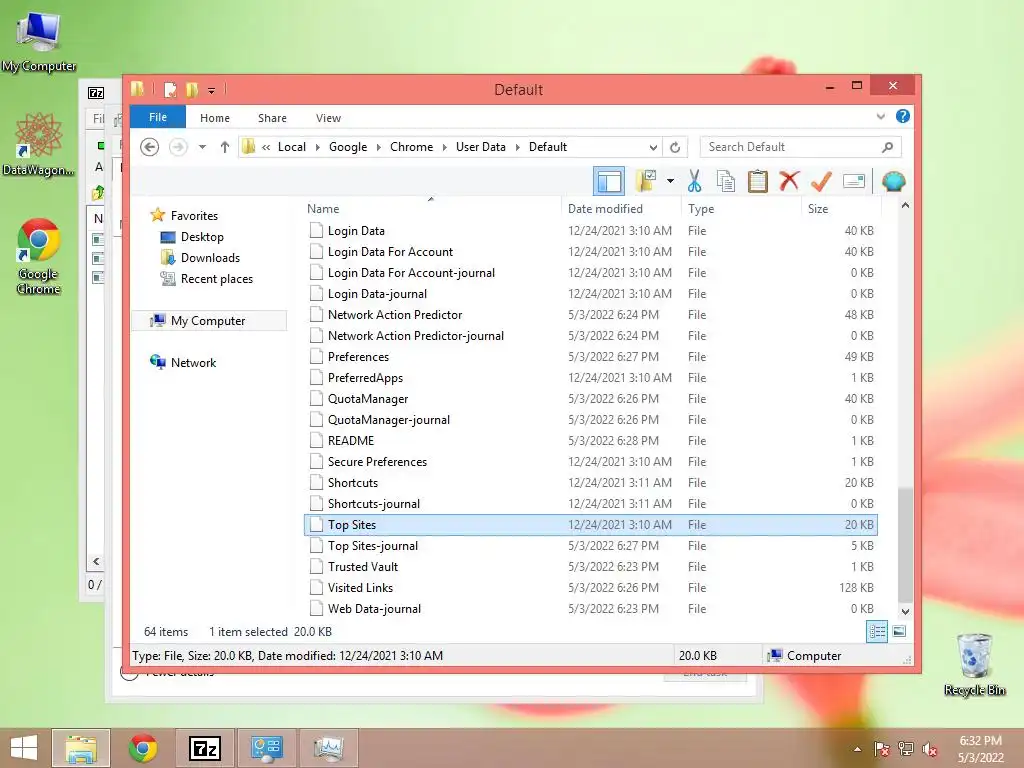Switch to details view icon
Viewport: 1024px width, 768px height.
[x=877, y=632]
